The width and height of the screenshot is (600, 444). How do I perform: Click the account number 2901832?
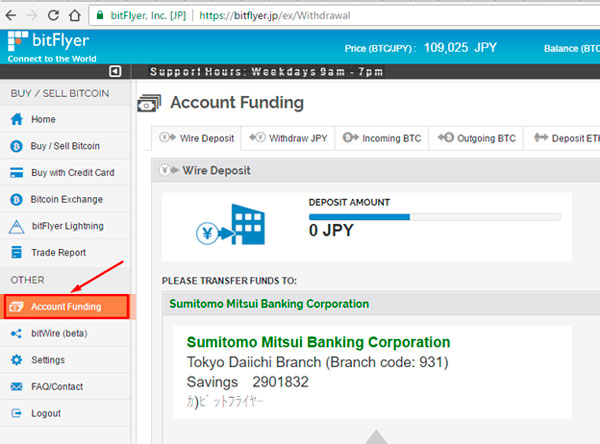tap(280, 382)
